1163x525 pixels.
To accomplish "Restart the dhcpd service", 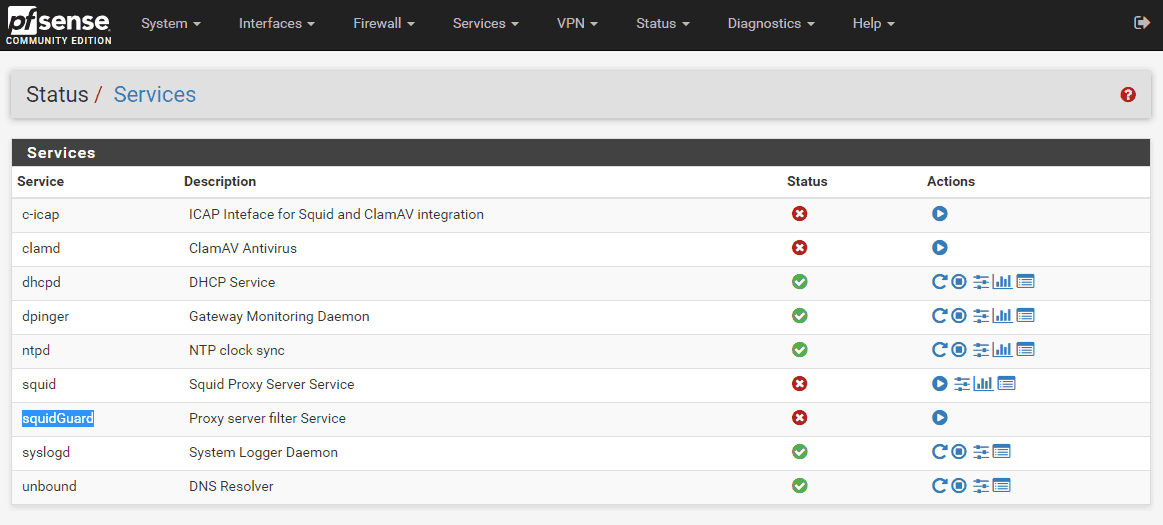I will click(939, 282).
